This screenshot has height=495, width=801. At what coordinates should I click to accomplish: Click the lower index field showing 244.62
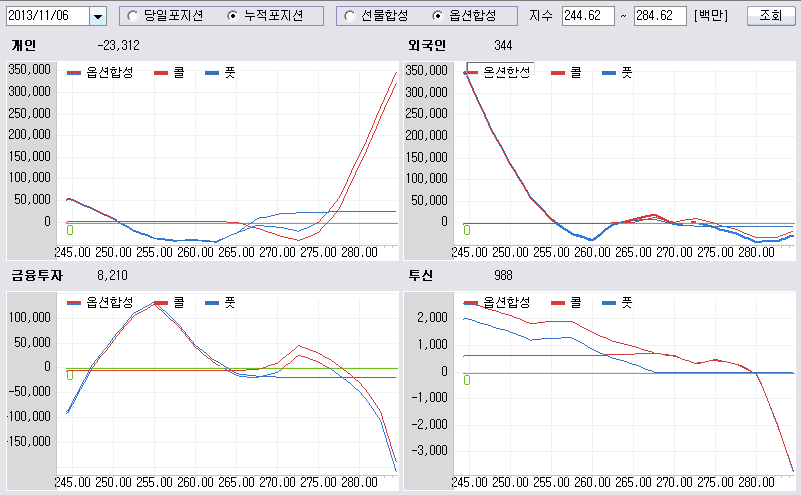(588, 16)
